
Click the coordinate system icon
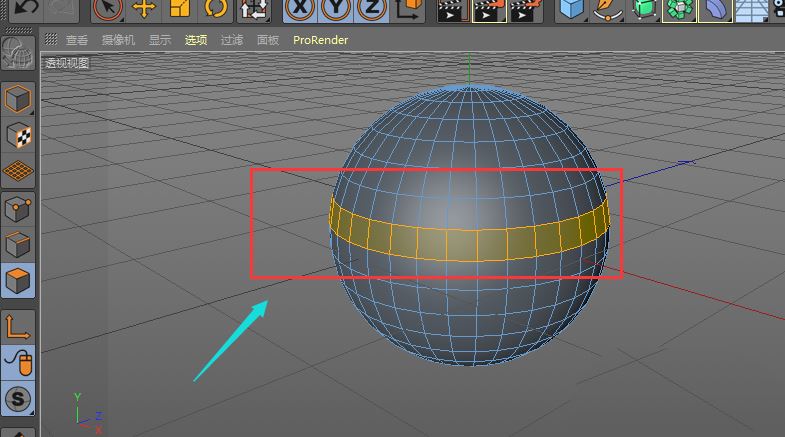407,9
